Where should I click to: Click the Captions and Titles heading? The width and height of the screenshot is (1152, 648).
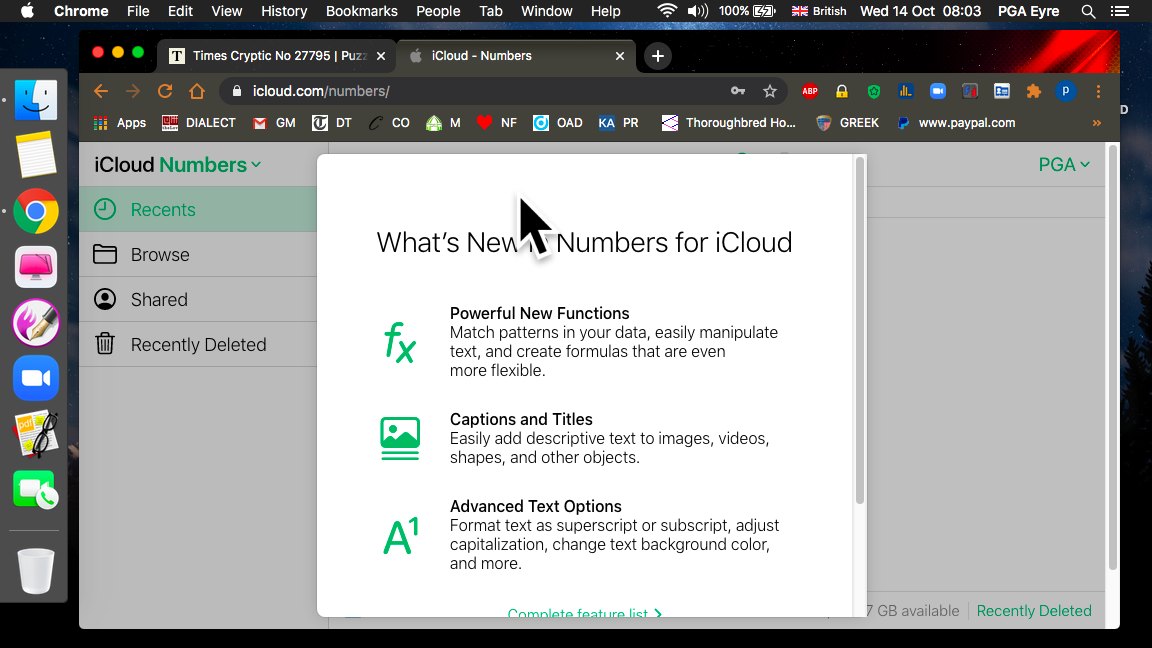coord(521,419)
